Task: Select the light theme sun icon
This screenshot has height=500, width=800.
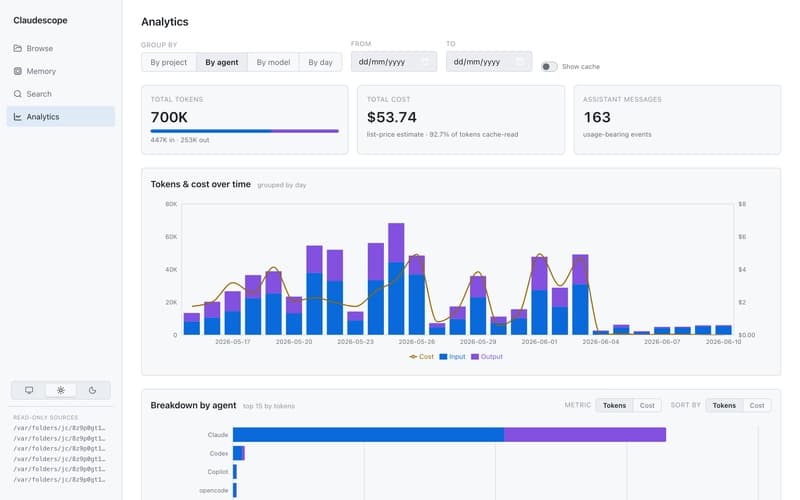Action: click(61, 390)
